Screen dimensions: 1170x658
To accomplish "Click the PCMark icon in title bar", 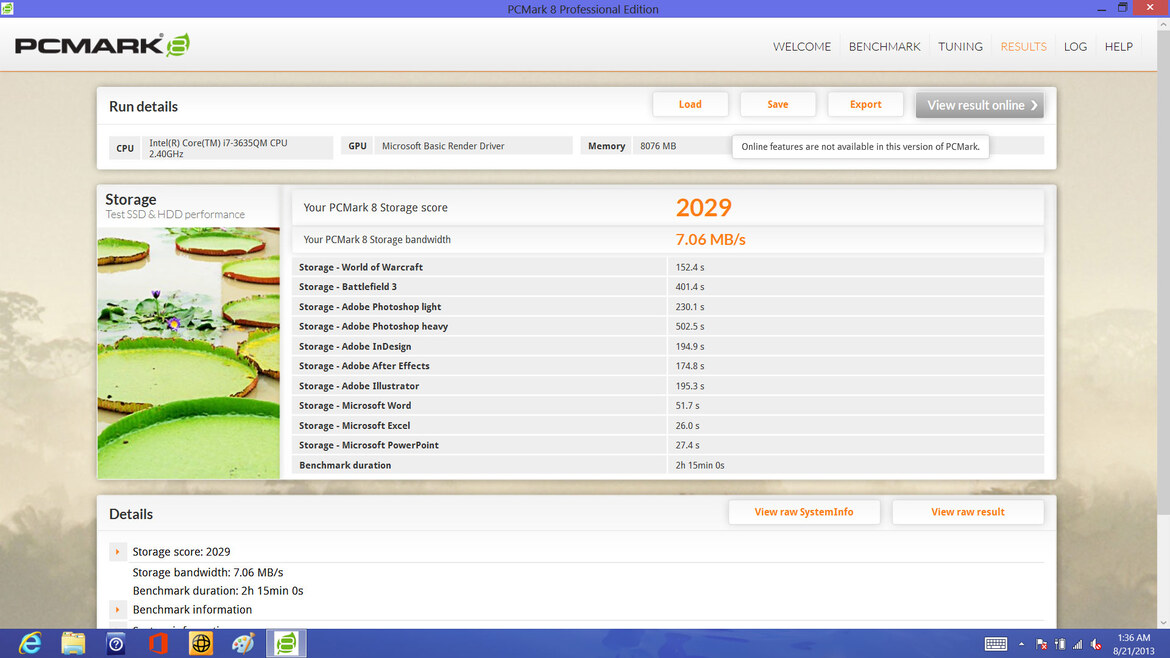I will tap(7, 8).
